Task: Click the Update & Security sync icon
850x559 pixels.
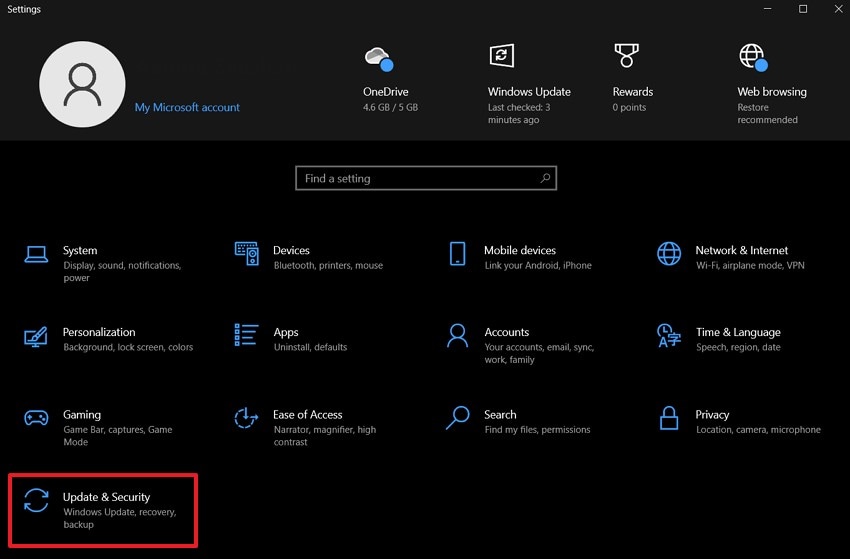Action: click(36, 500)
